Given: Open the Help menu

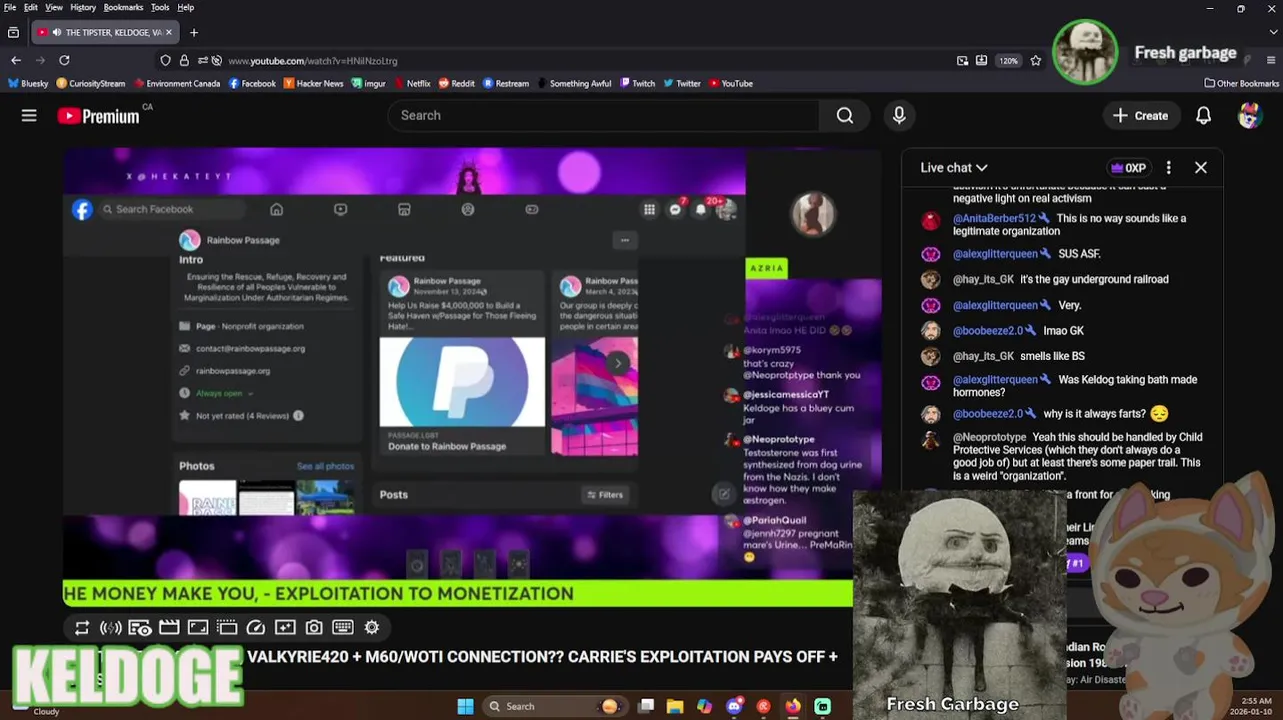Looking at the screenshot, I should 186,7.
